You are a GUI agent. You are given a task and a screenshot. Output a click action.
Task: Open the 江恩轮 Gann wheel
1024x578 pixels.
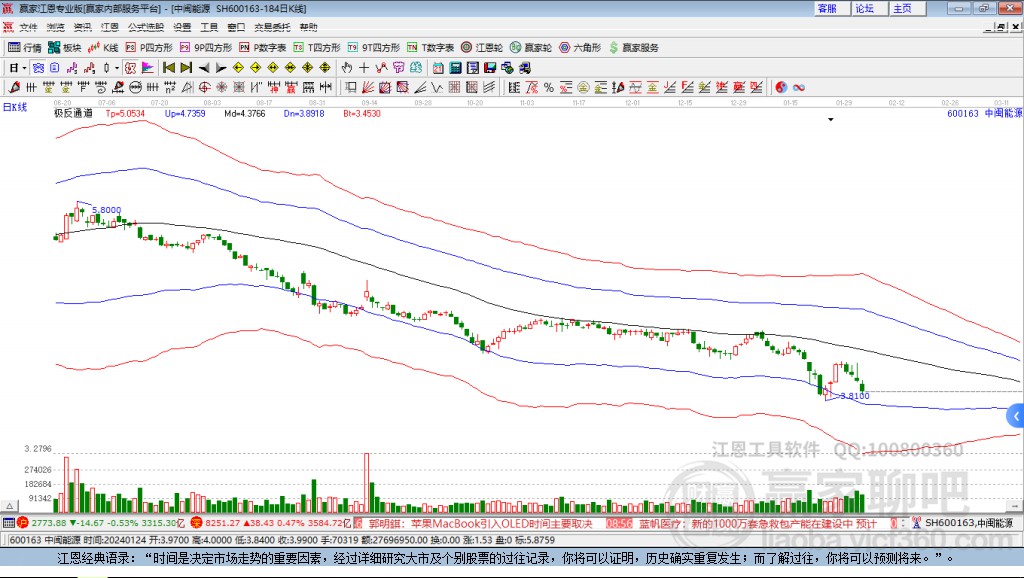click(482, 48)
